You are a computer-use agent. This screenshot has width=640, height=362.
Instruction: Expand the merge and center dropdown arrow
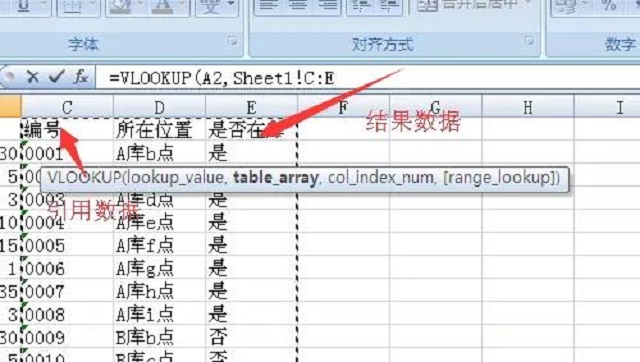coord(528,4)
